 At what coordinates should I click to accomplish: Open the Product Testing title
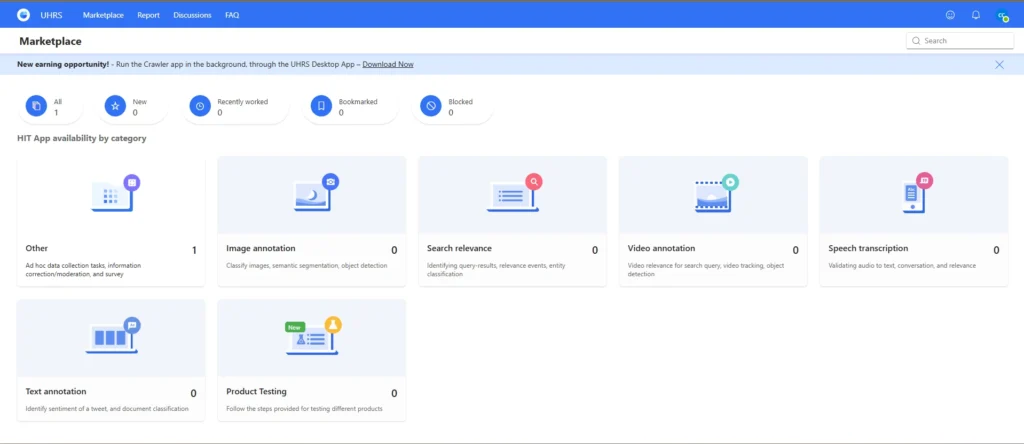[256, 392]
